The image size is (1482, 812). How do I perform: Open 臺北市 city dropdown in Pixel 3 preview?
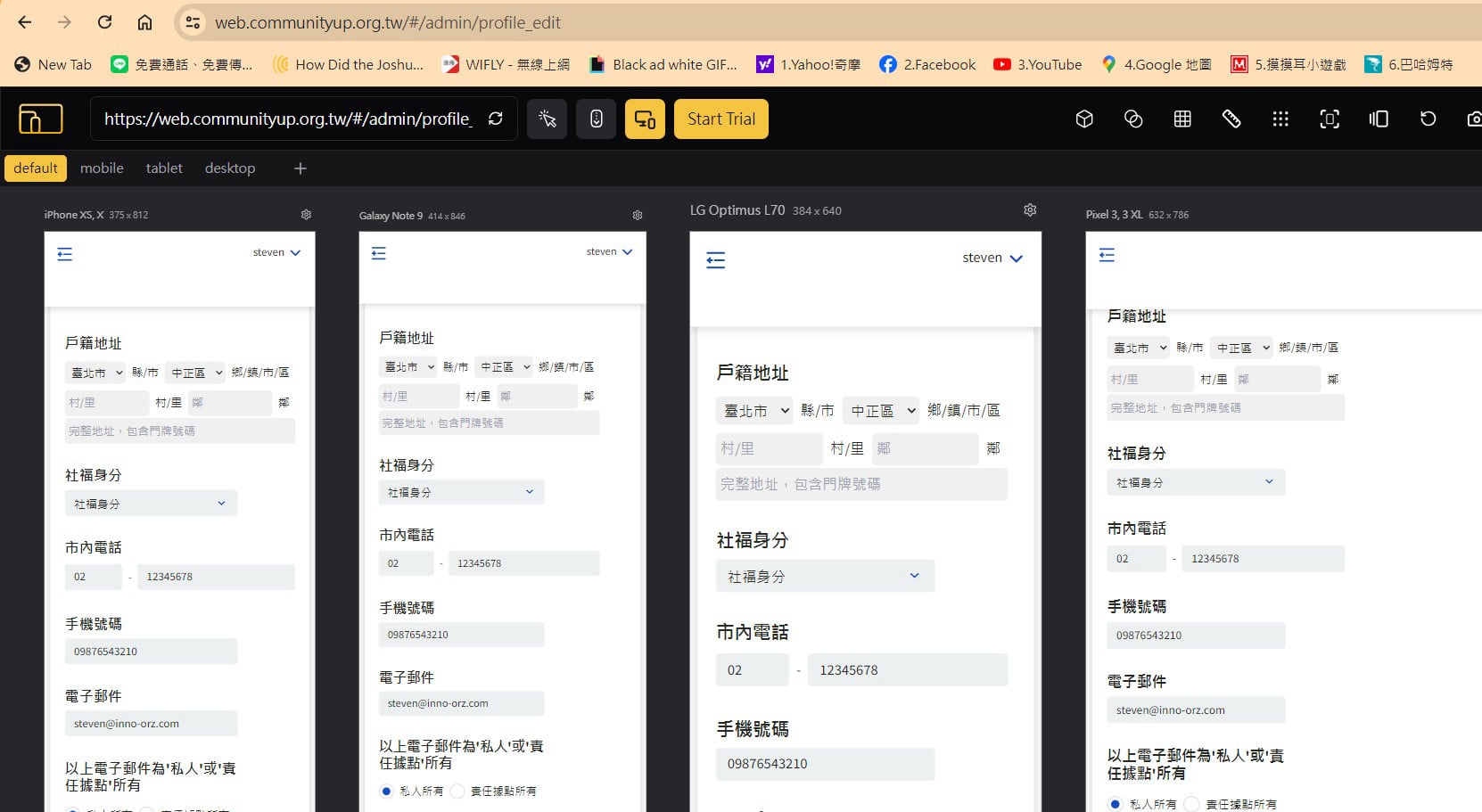1140,348
